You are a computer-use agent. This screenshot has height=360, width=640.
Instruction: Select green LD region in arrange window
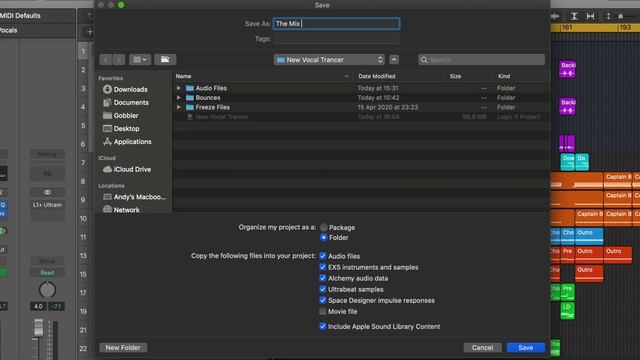[567, 311]
